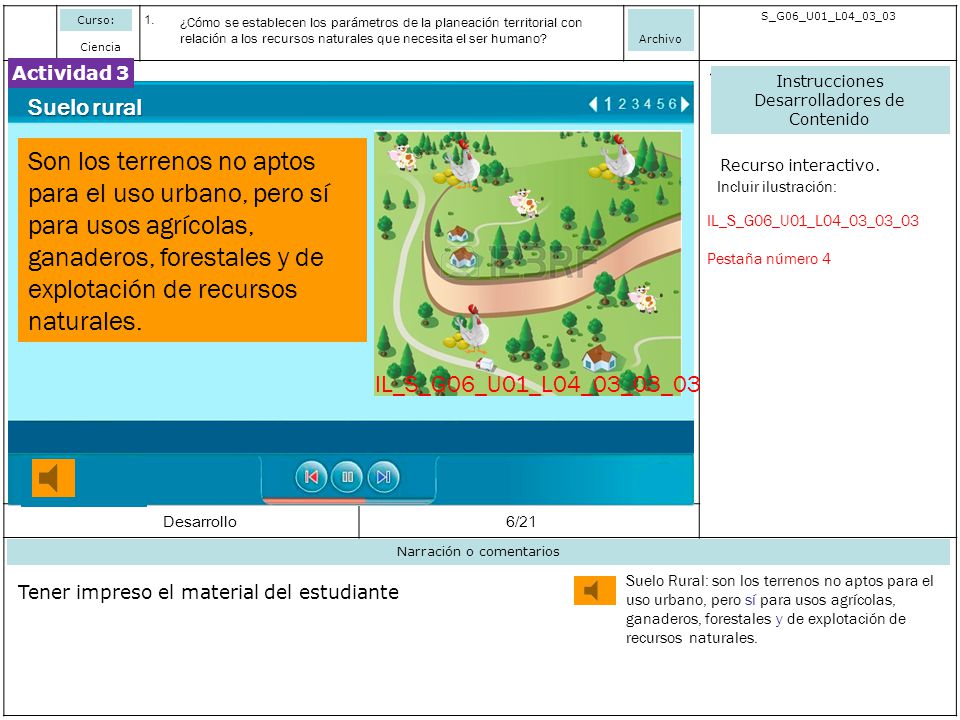Mute audio with player speaker icon

(53, 478)
